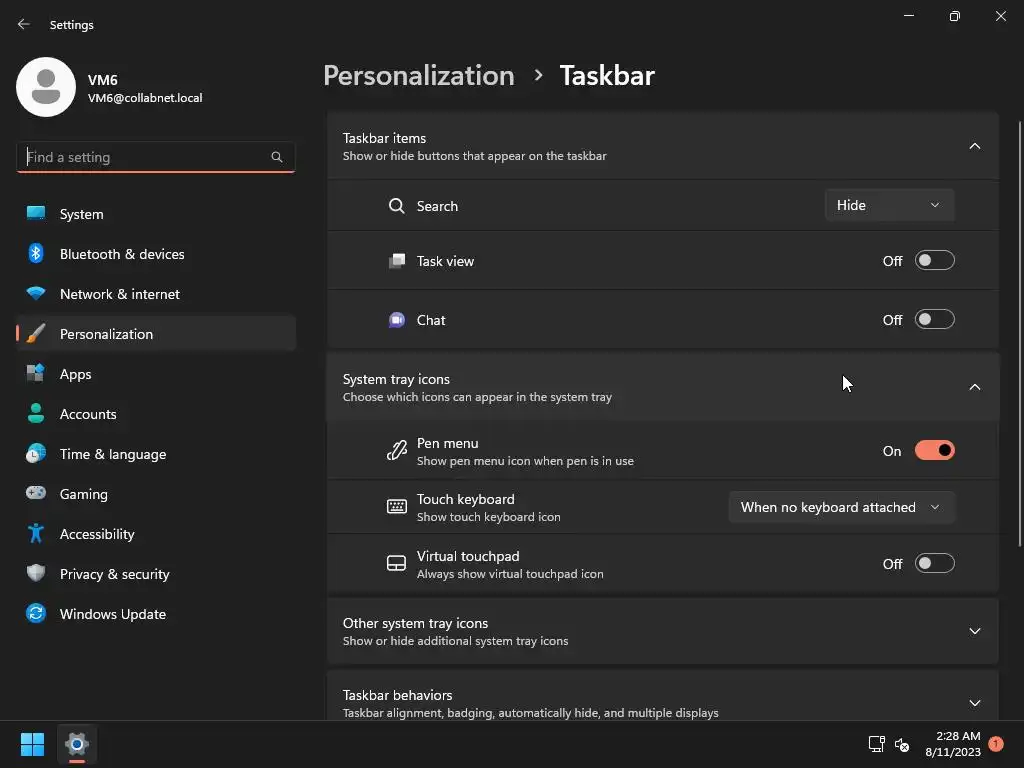Click the clock and date in the taskbar

click(x=952, y=744)
